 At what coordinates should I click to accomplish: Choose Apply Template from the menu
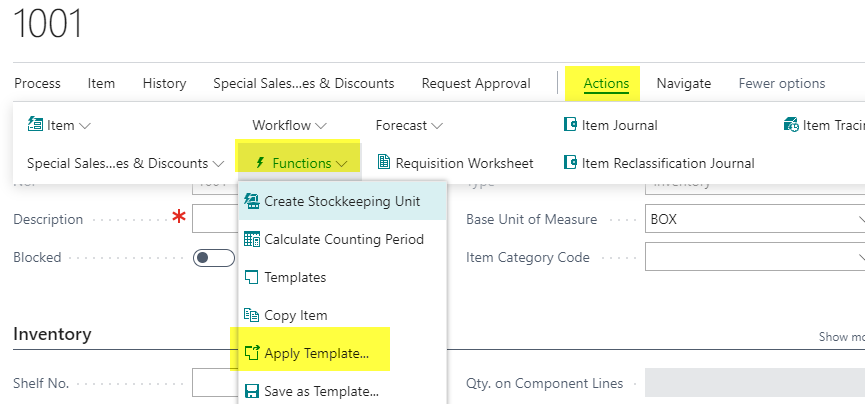click(343, 353)
